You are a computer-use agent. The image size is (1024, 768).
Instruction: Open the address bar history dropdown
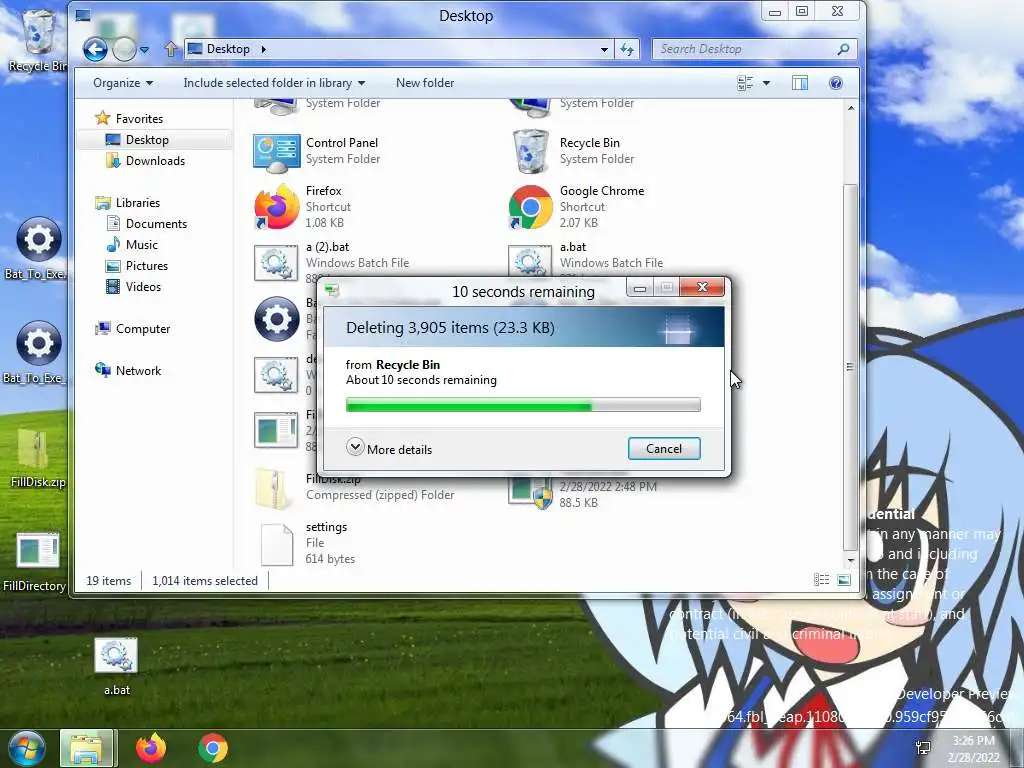pyautogui.click(x=604, y=49)
